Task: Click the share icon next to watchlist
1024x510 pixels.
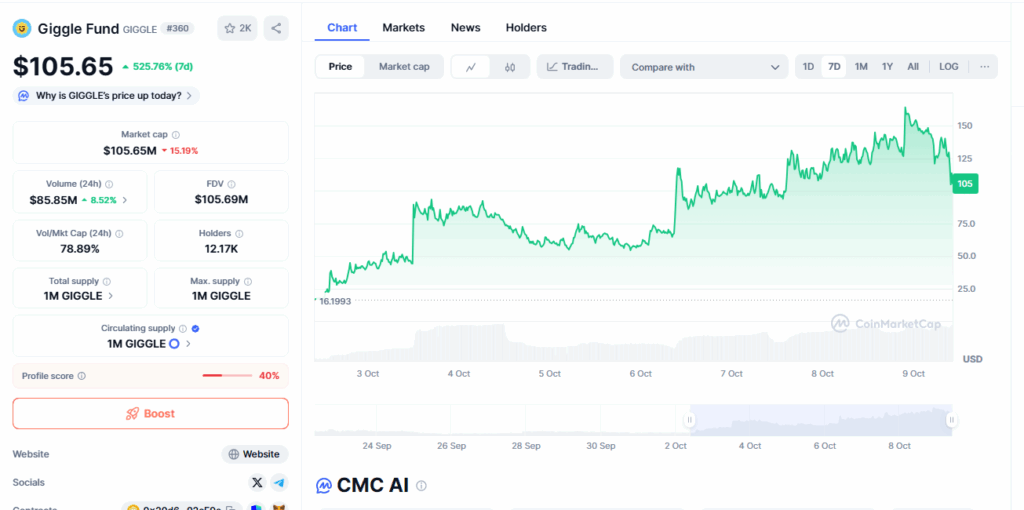Action: click(x=276, y=28)
